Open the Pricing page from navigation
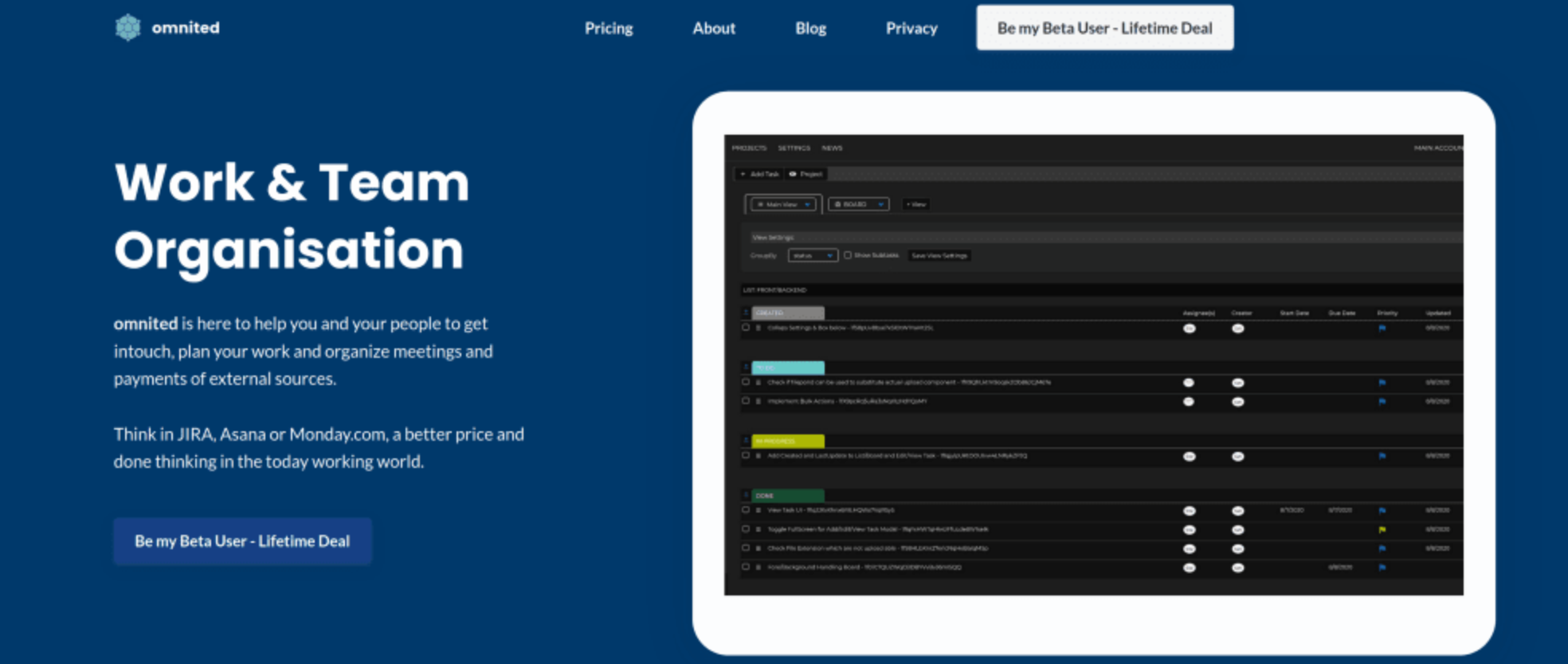This screenshot has width=1568, height=664. click(609, 29)
